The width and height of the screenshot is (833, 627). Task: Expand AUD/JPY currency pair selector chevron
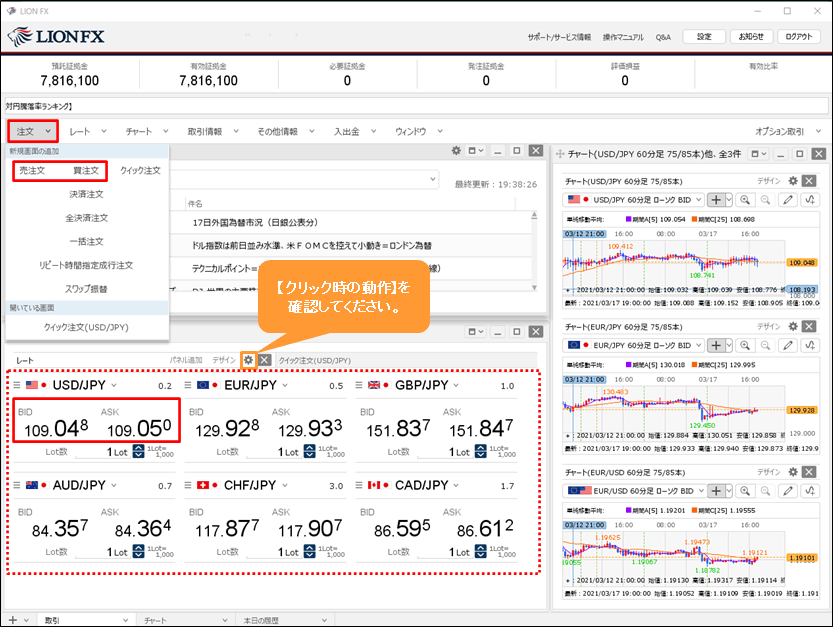pyautogui.click(x=114, y=485)
